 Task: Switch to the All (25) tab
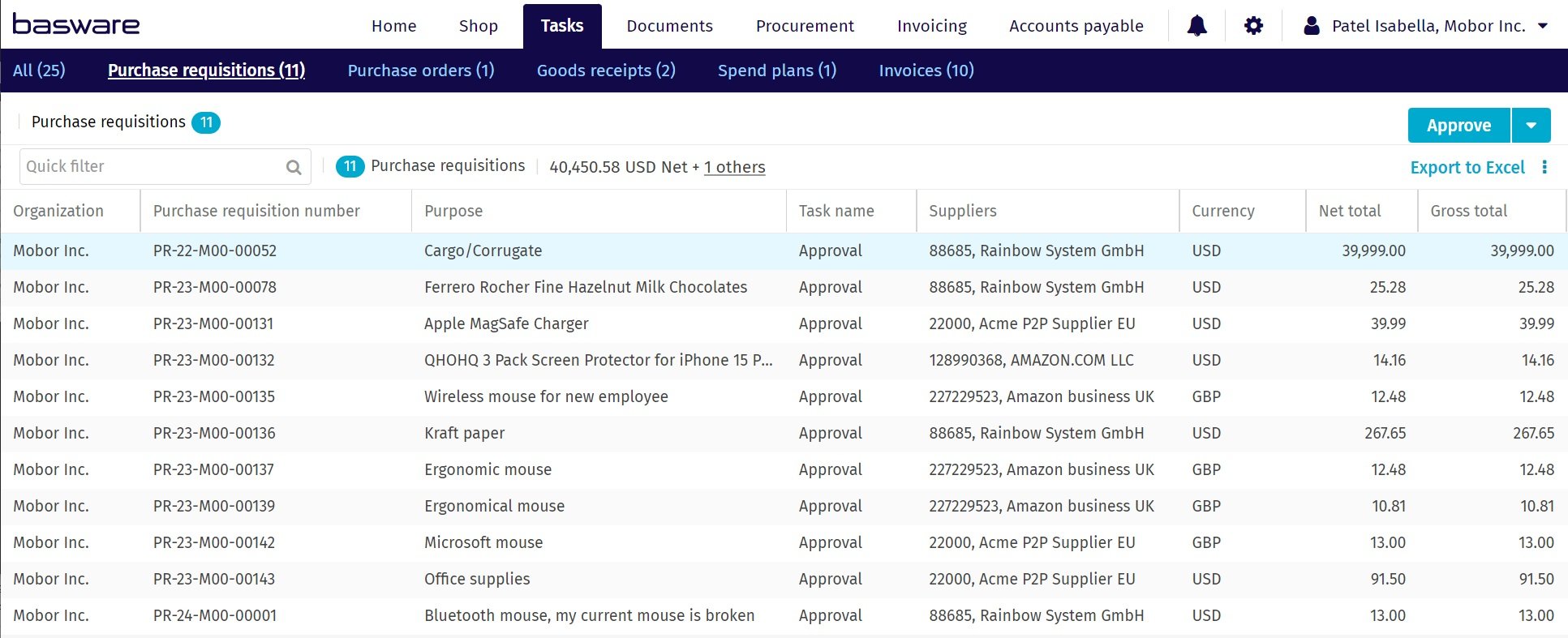click(x=39, y=71)
